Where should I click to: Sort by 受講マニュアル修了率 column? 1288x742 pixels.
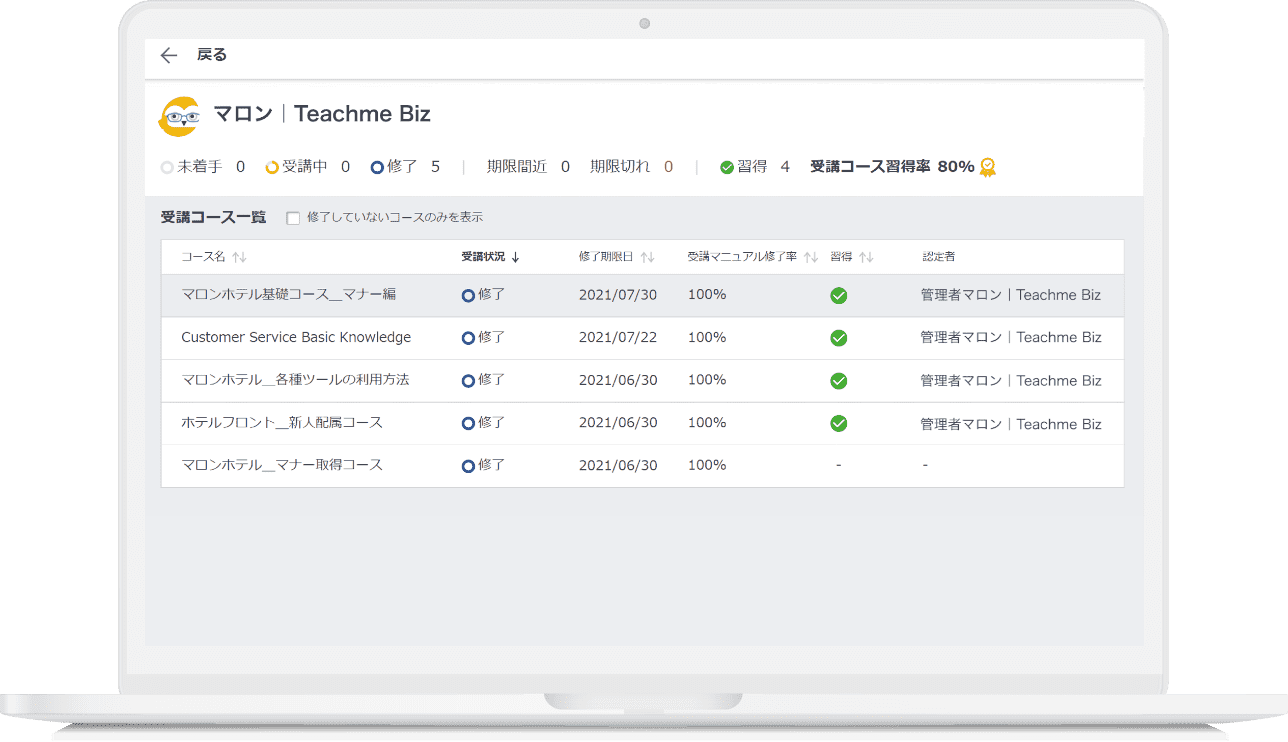coord(811,257)
